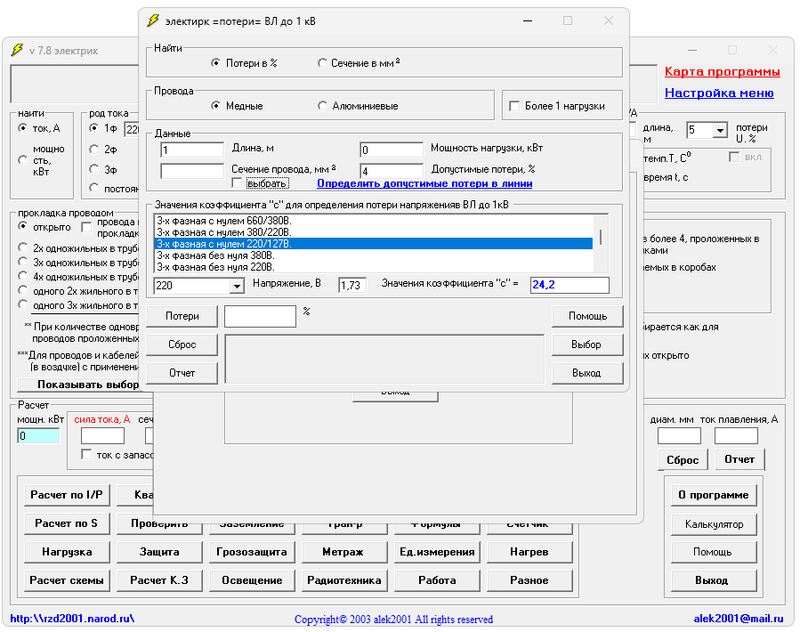Open Расчет по S section
Screen dimensions: 800x632
tap(67, 523)
